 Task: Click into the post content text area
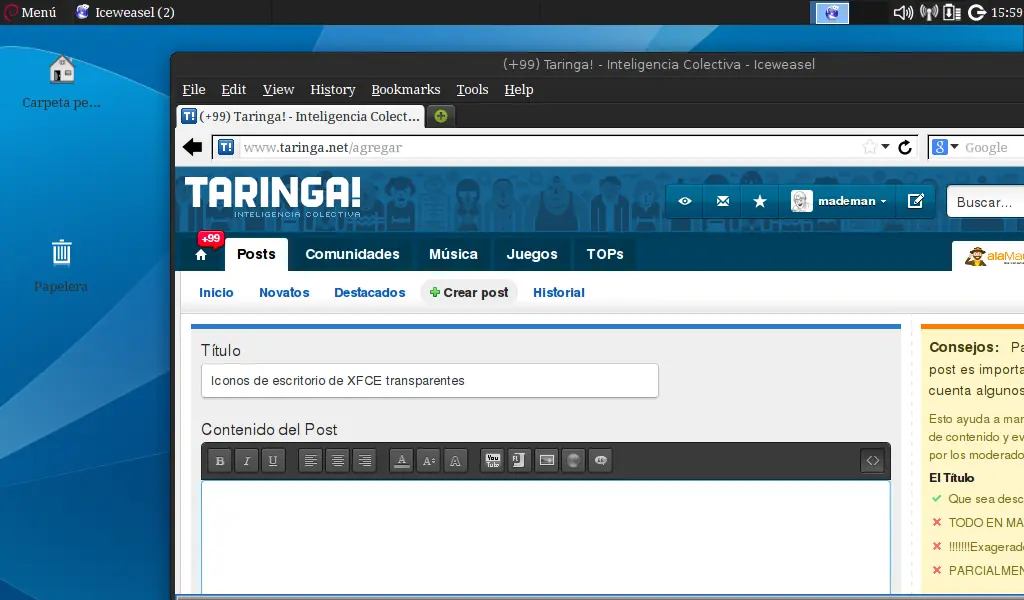(x=546, y=537)
